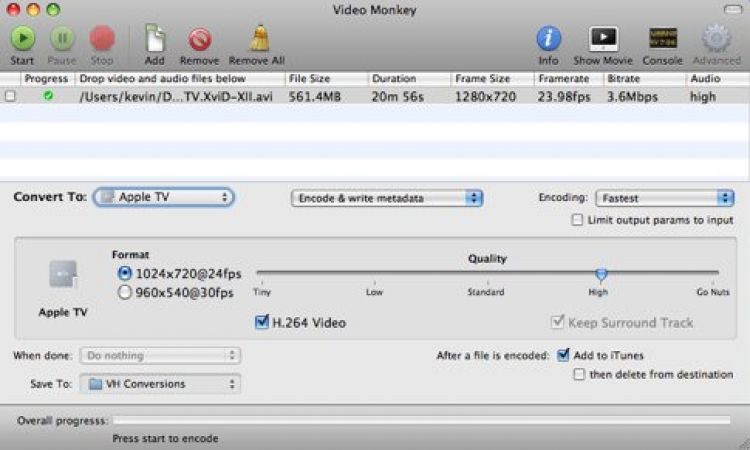
Task: Uncheck the Add to iTunes checkbox
Action: [563, 355]
